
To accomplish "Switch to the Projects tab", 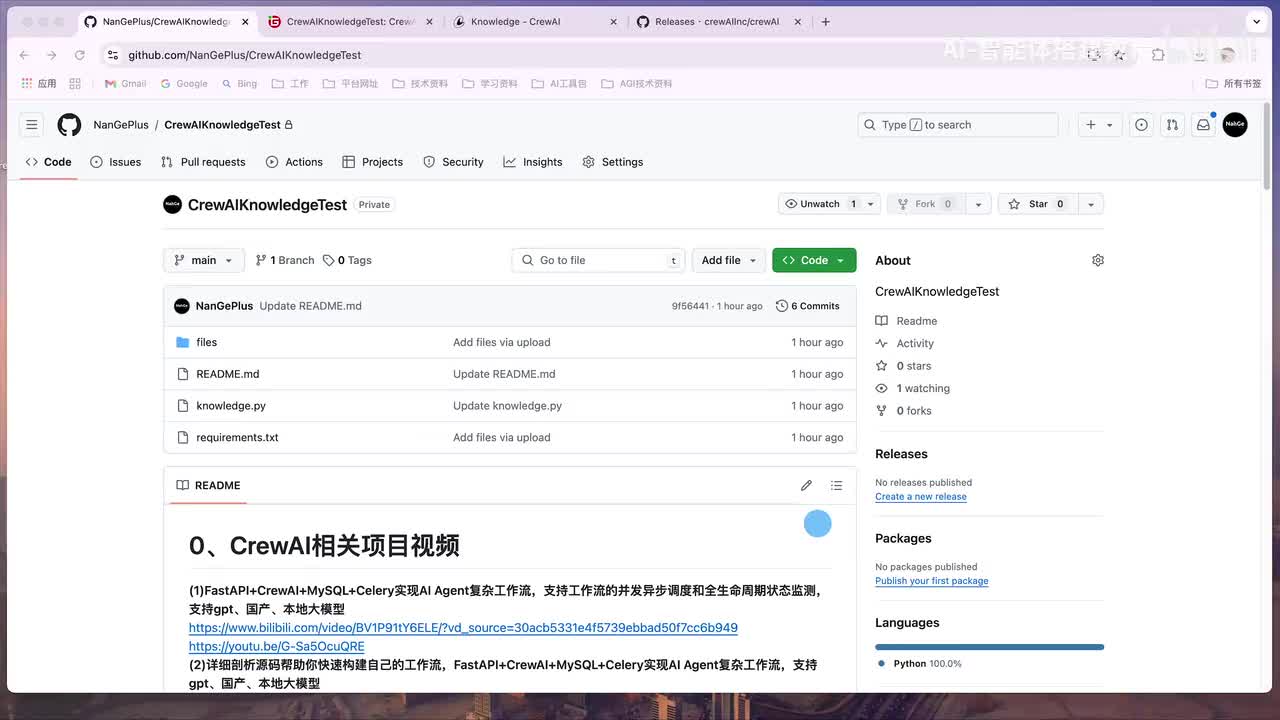I will click(372, 162).
